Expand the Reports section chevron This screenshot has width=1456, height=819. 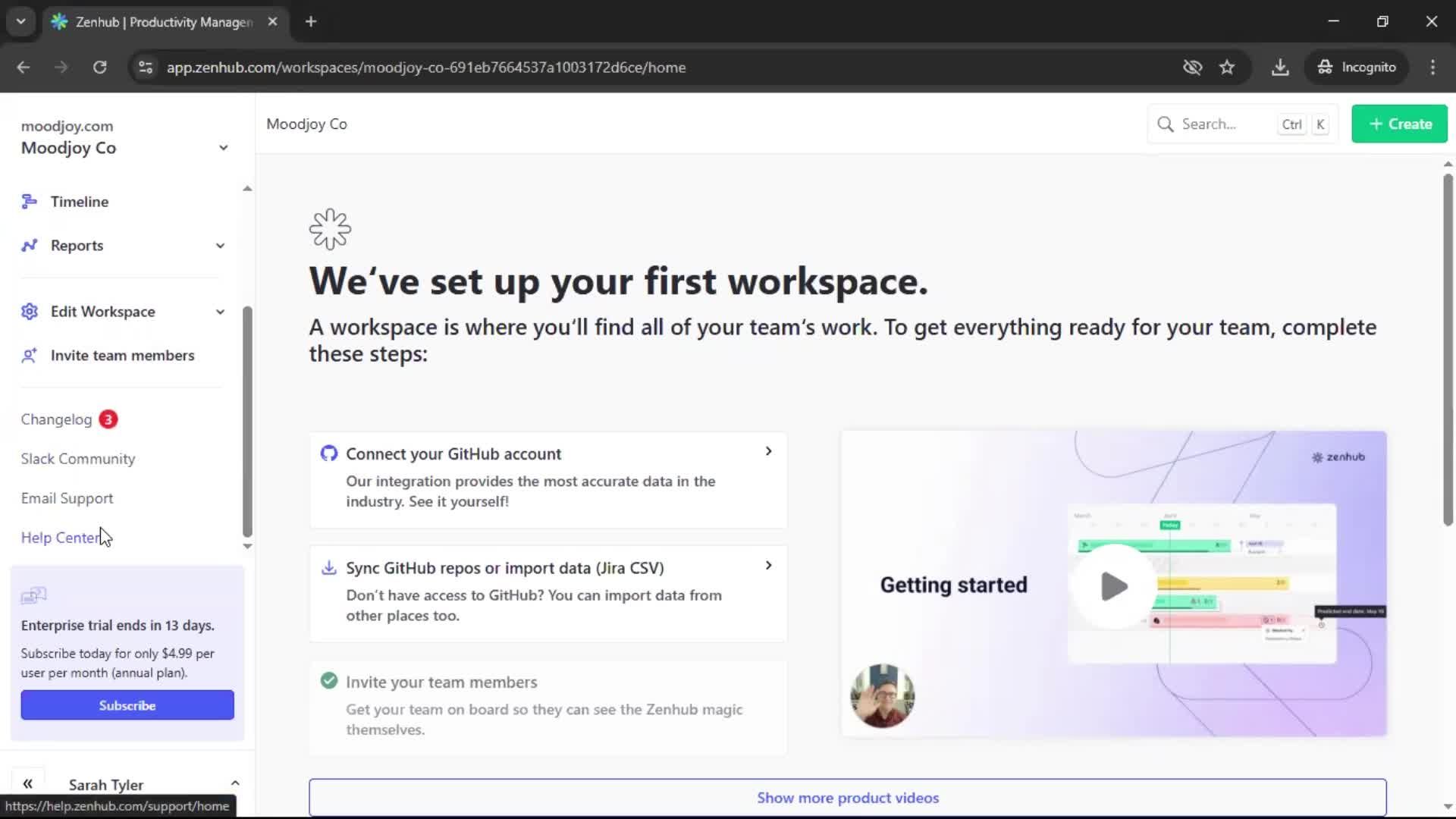tap(219, 245)
